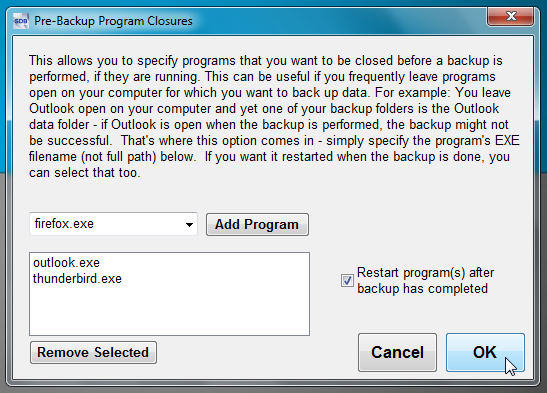Click inside the firefox.exe text field

tap(106, 224)
